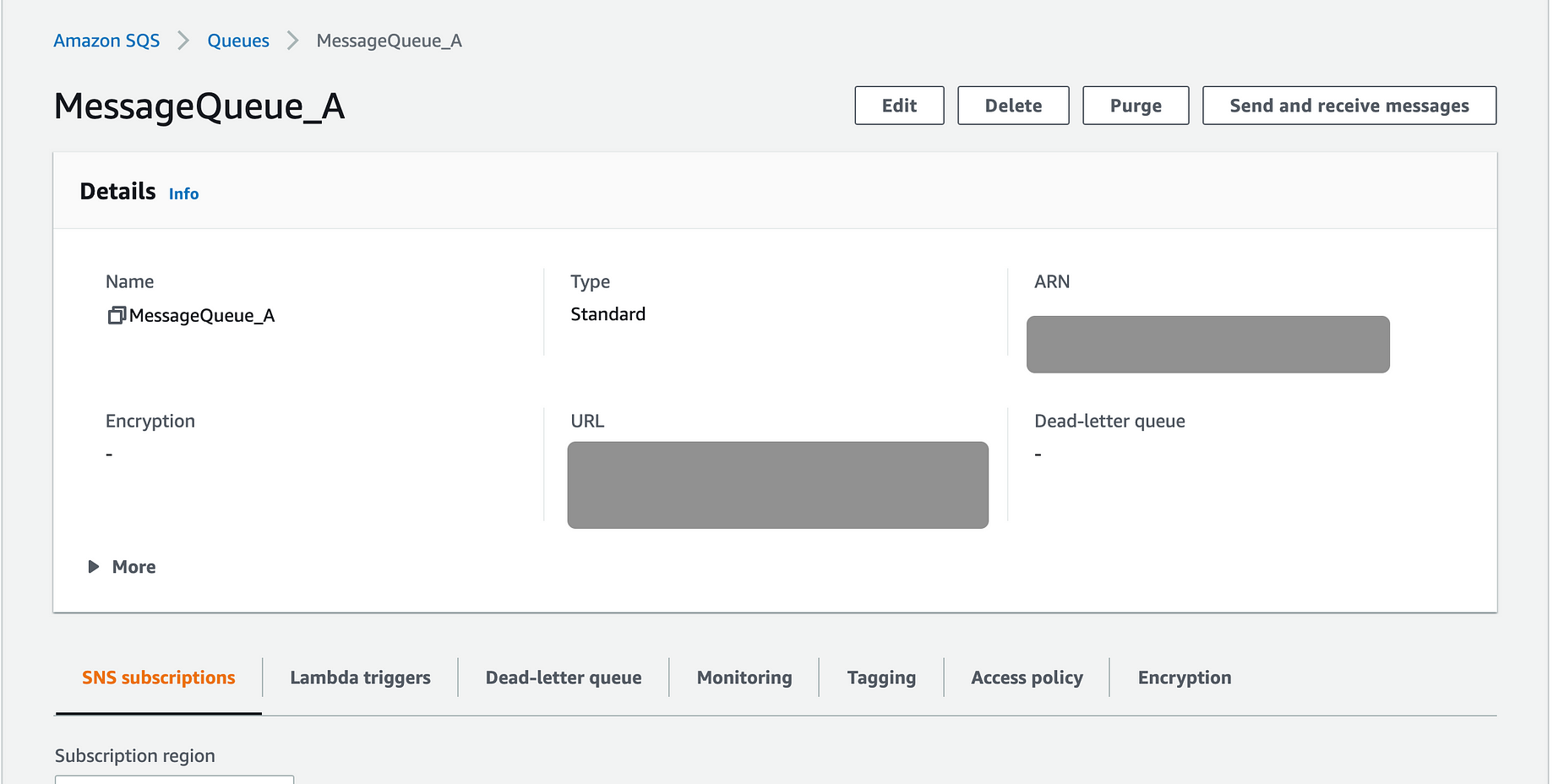This screenshot has height=784, width=1553.
Task: Open the Tagging tab
Action: (881, 678)
